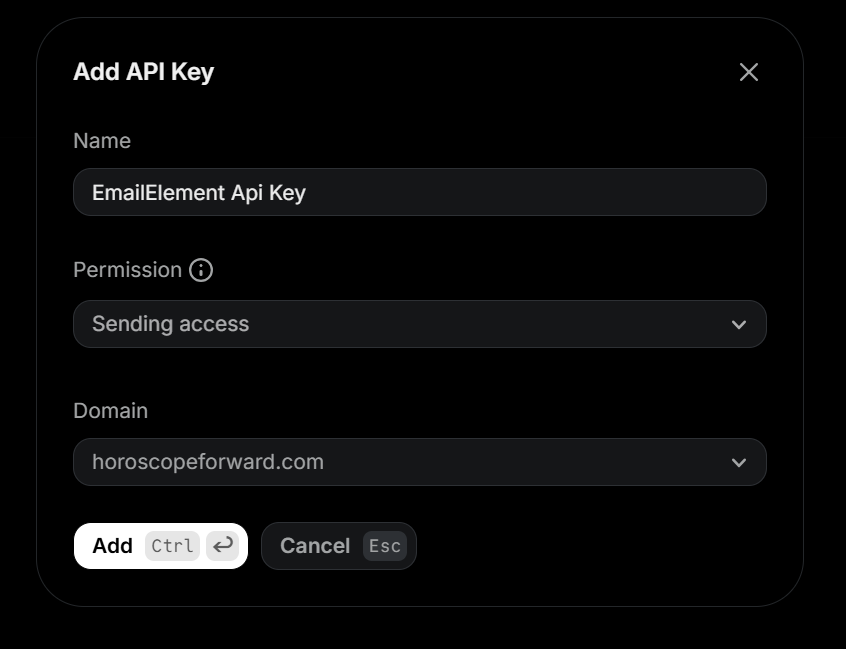Image resolution: width=846 pixels, height=649 pixels.
Task: Click the Enter key icon on Add button
Action: [x=223, y=546]
